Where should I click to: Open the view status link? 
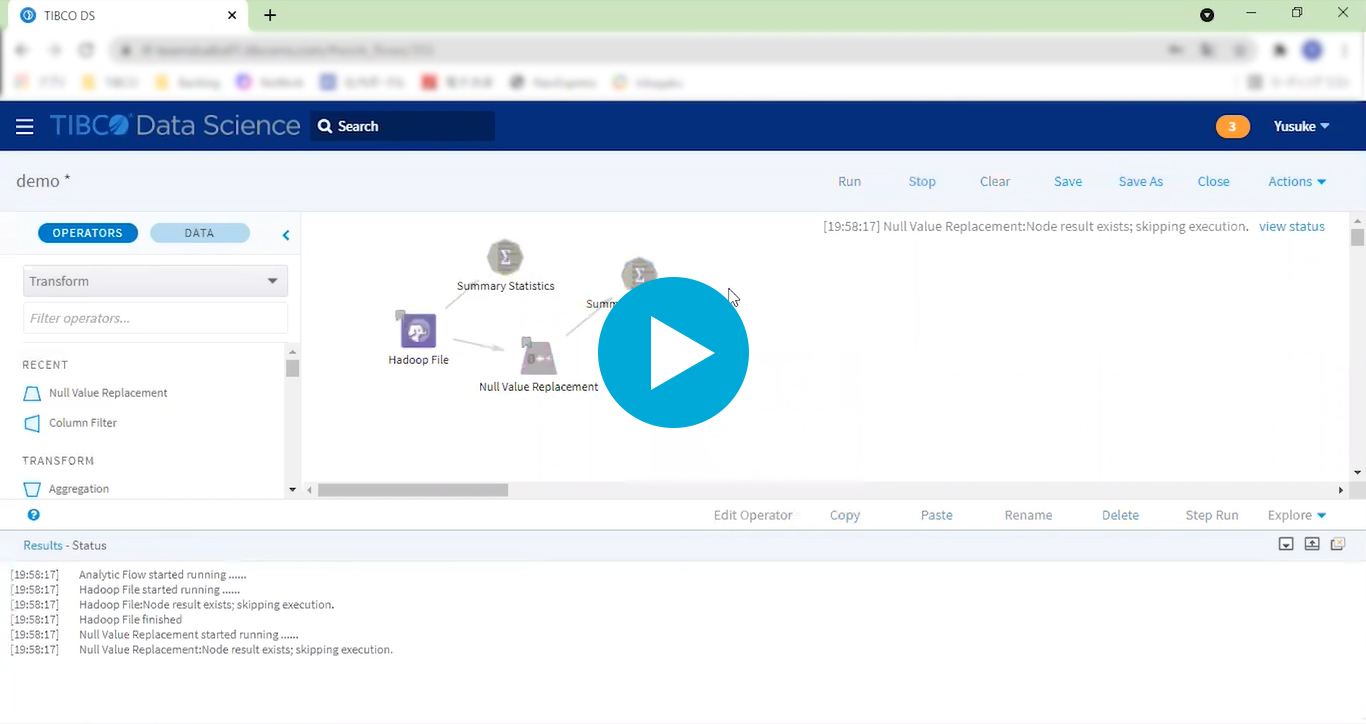click(1292, 227)
